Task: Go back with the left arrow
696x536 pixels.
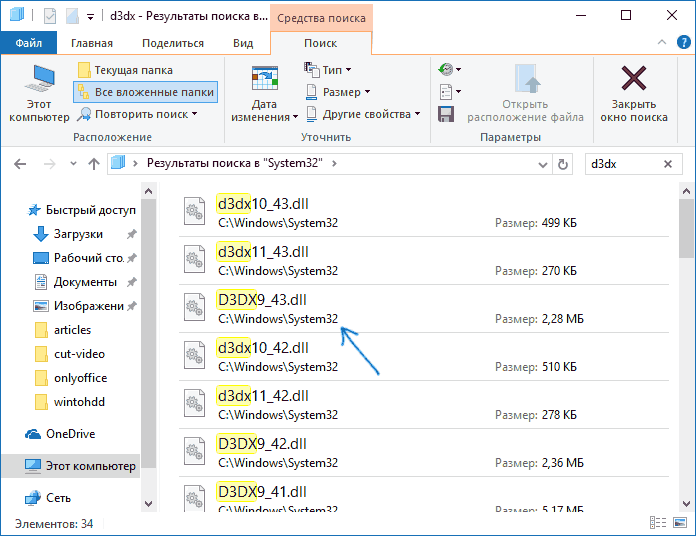Action: pos(20,164)
